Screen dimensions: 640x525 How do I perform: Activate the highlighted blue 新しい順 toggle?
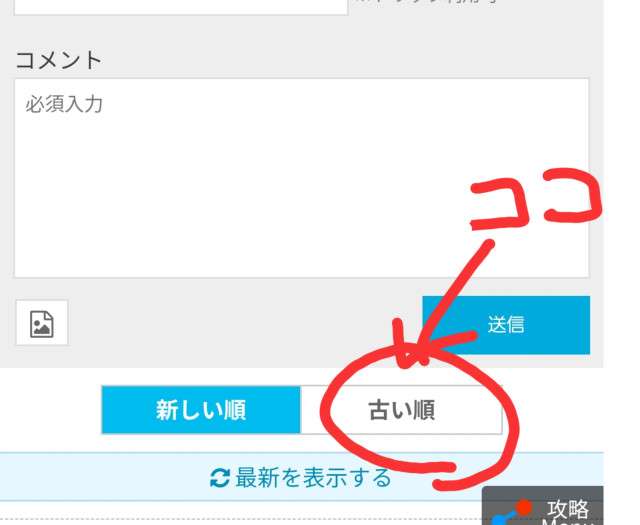point(201,410)
